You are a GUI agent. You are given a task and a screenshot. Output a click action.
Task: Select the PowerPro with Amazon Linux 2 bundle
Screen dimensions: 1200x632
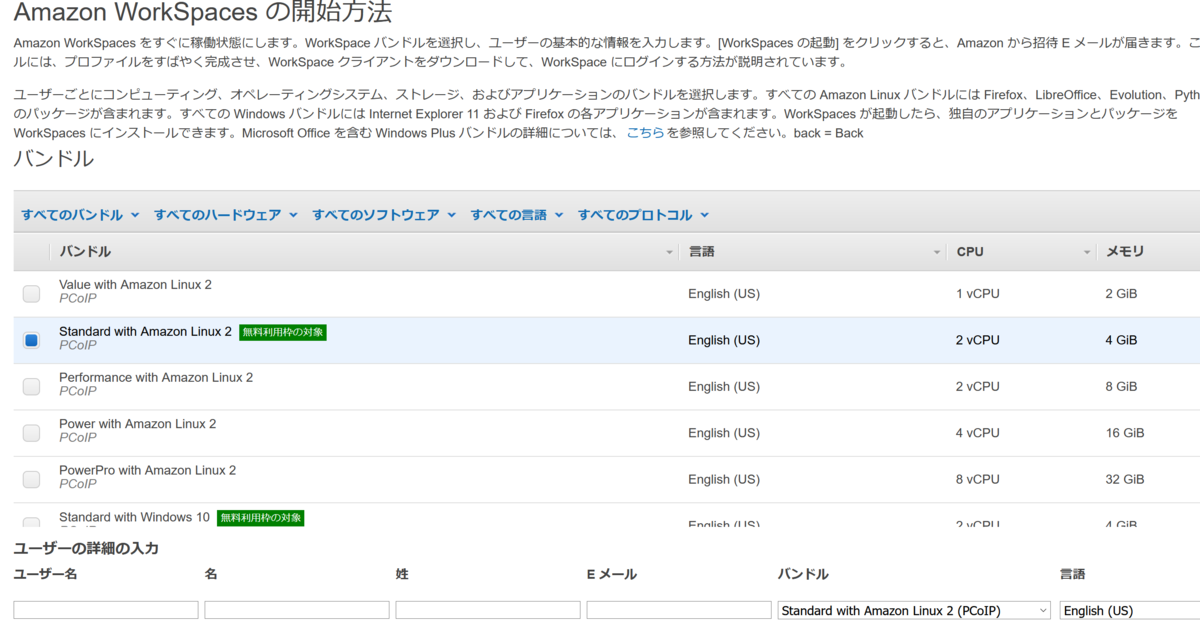[31, 479]
